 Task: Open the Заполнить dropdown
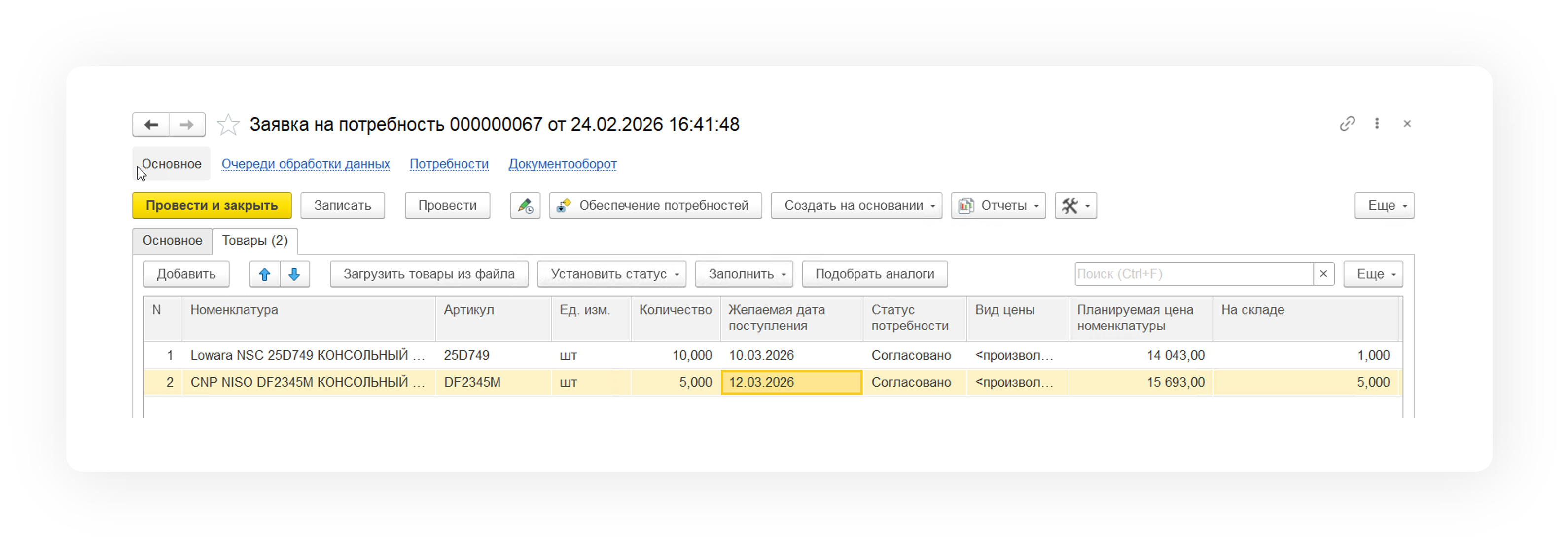pyautogui.click(x=744, y=274)
